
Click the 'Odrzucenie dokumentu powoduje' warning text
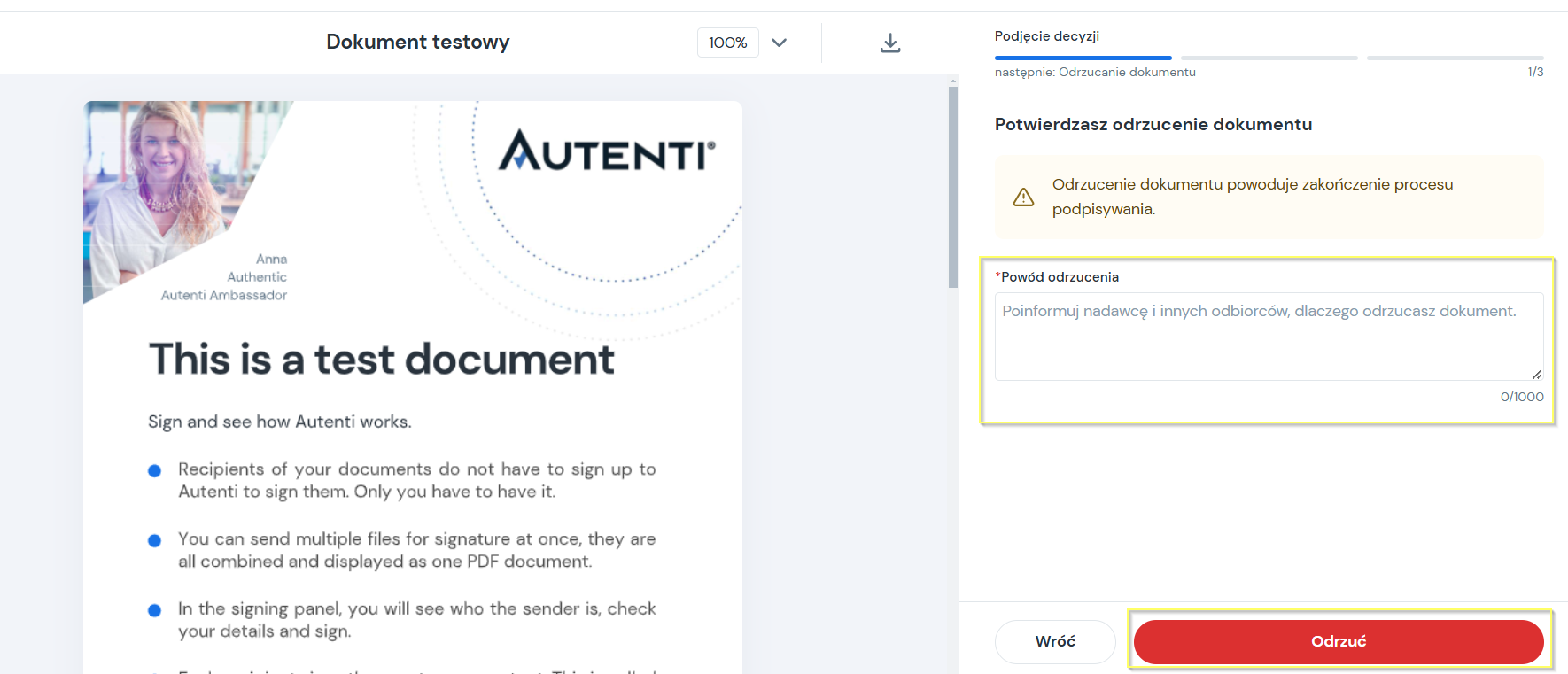[1253, 197]
